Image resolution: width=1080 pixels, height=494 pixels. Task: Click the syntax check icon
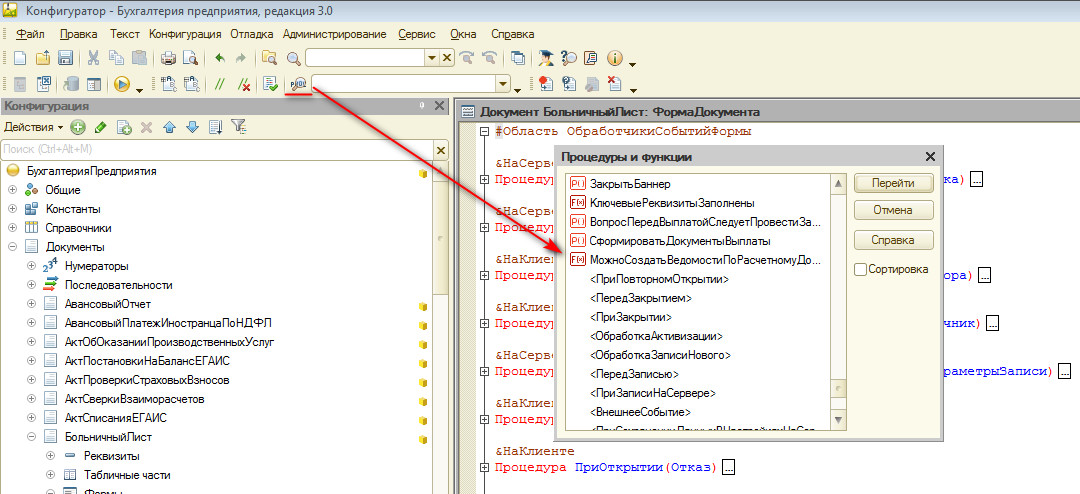270,84
